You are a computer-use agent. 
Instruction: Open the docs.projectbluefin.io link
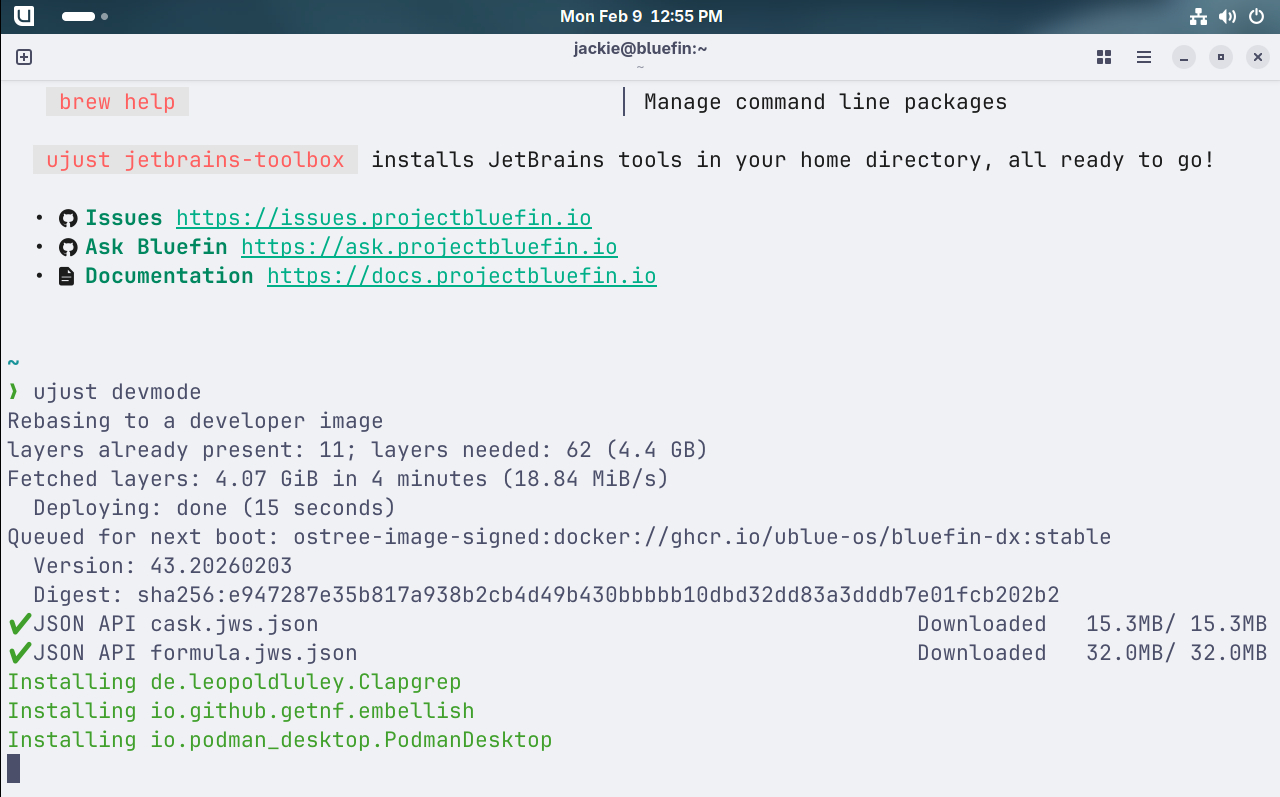461,276
